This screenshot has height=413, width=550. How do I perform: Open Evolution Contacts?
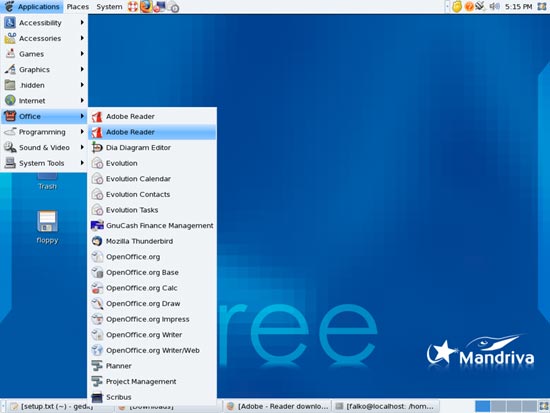[152, 194]
